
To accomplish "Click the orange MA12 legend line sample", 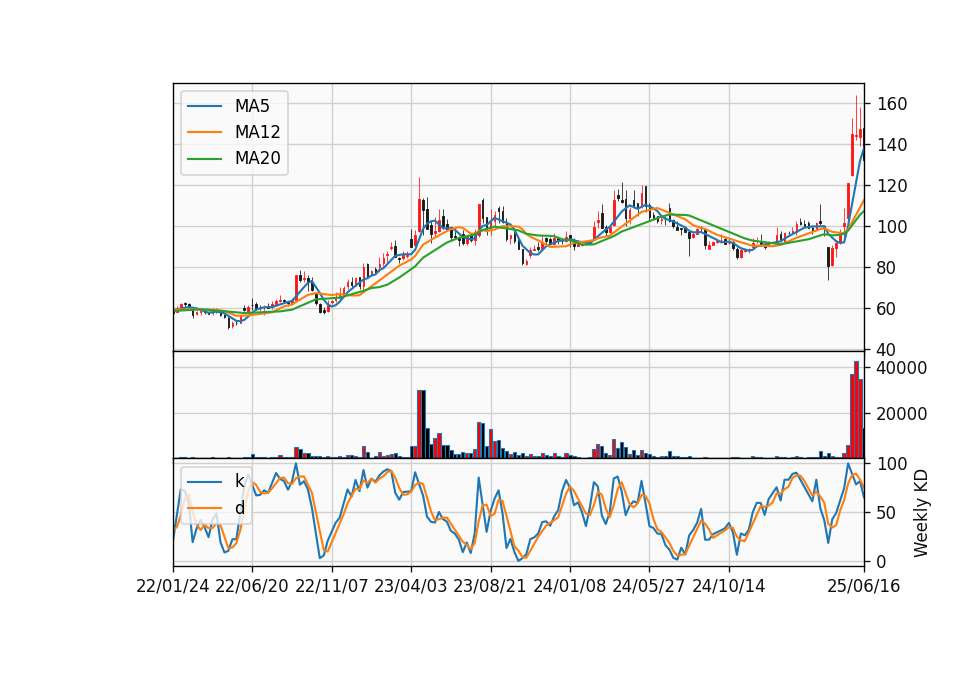I will click(204, 132).
